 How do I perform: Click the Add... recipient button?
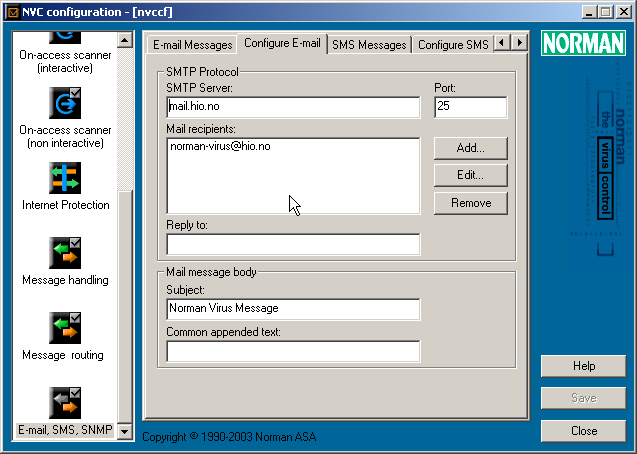[x=470, y=148]
